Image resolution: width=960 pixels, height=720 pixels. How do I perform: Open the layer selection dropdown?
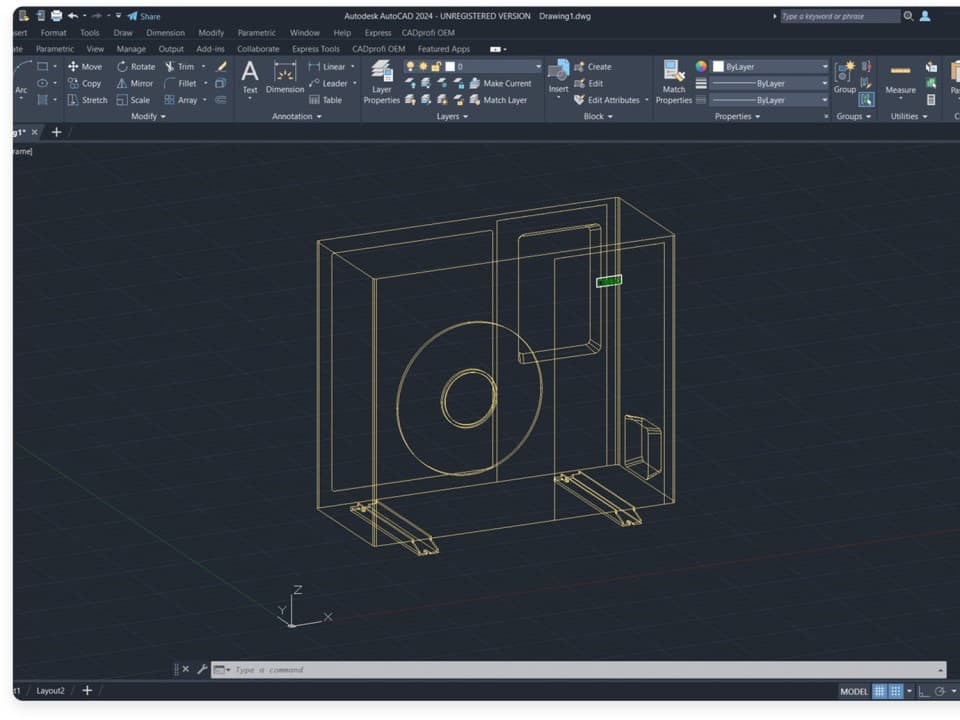(537, 66)
